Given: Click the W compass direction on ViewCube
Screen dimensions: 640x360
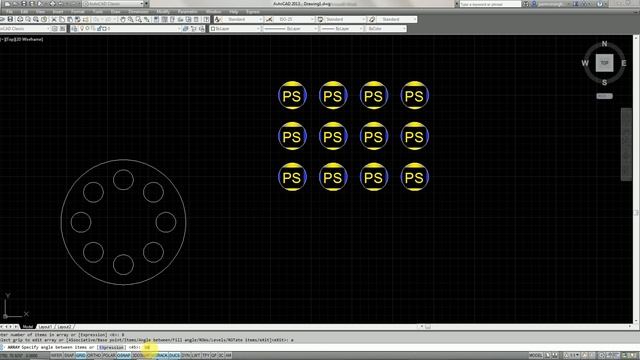Looking at the screenshot, I should [585, 63].
